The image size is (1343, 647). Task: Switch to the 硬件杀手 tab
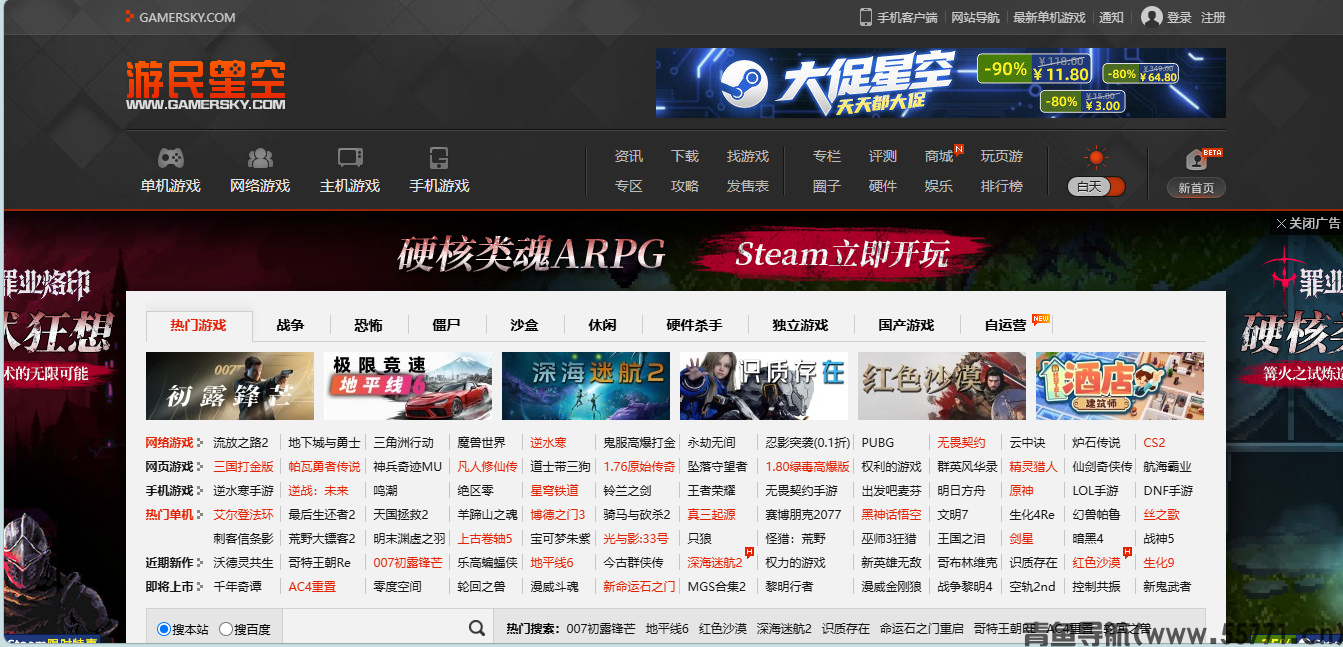tap(694, 325)
